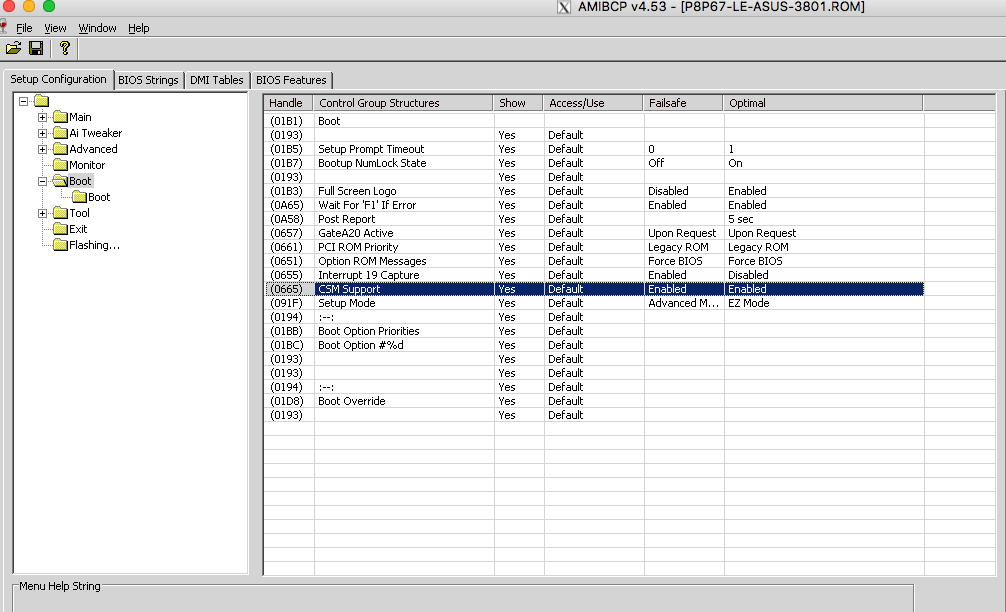Open the BIOS Features tab
Image resolution: width=1006 pixels, height=612 pixels.
point(290,80)
